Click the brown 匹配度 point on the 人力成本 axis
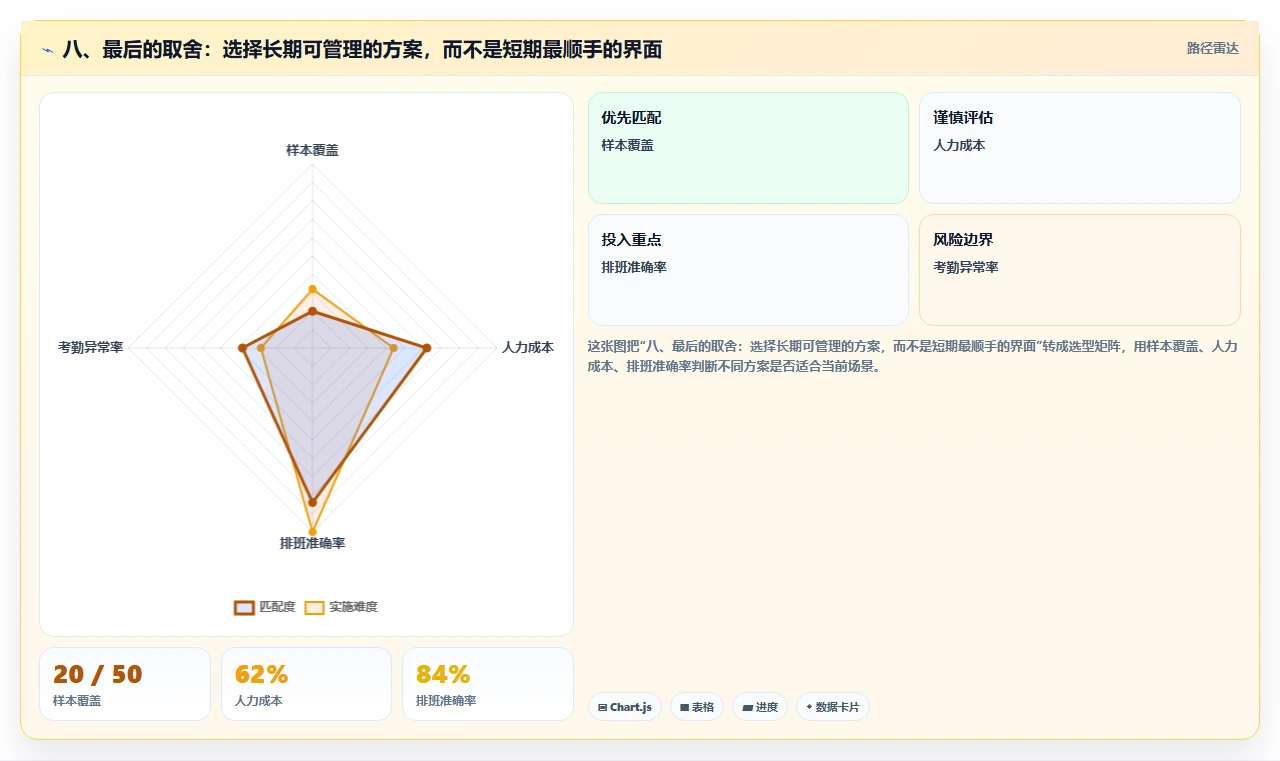 click(x=427, y=348)
